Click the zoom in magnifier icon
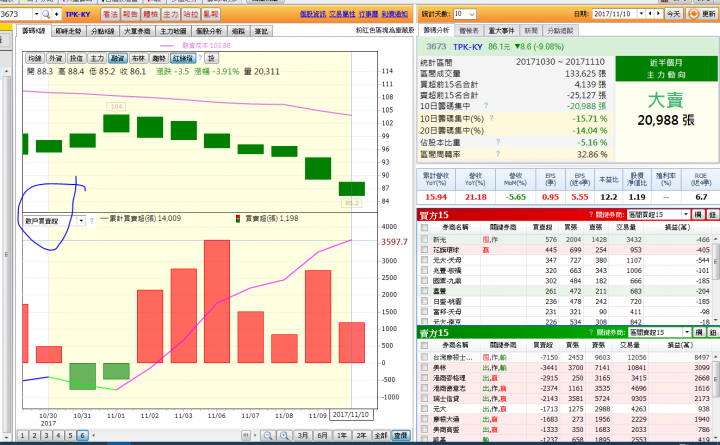Screen dimensions: 720x445 [284, 435]
